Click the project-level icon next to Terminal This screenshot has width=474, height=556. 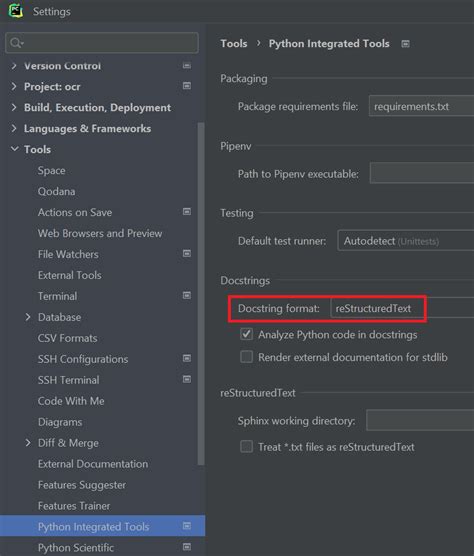click(186, 296)
